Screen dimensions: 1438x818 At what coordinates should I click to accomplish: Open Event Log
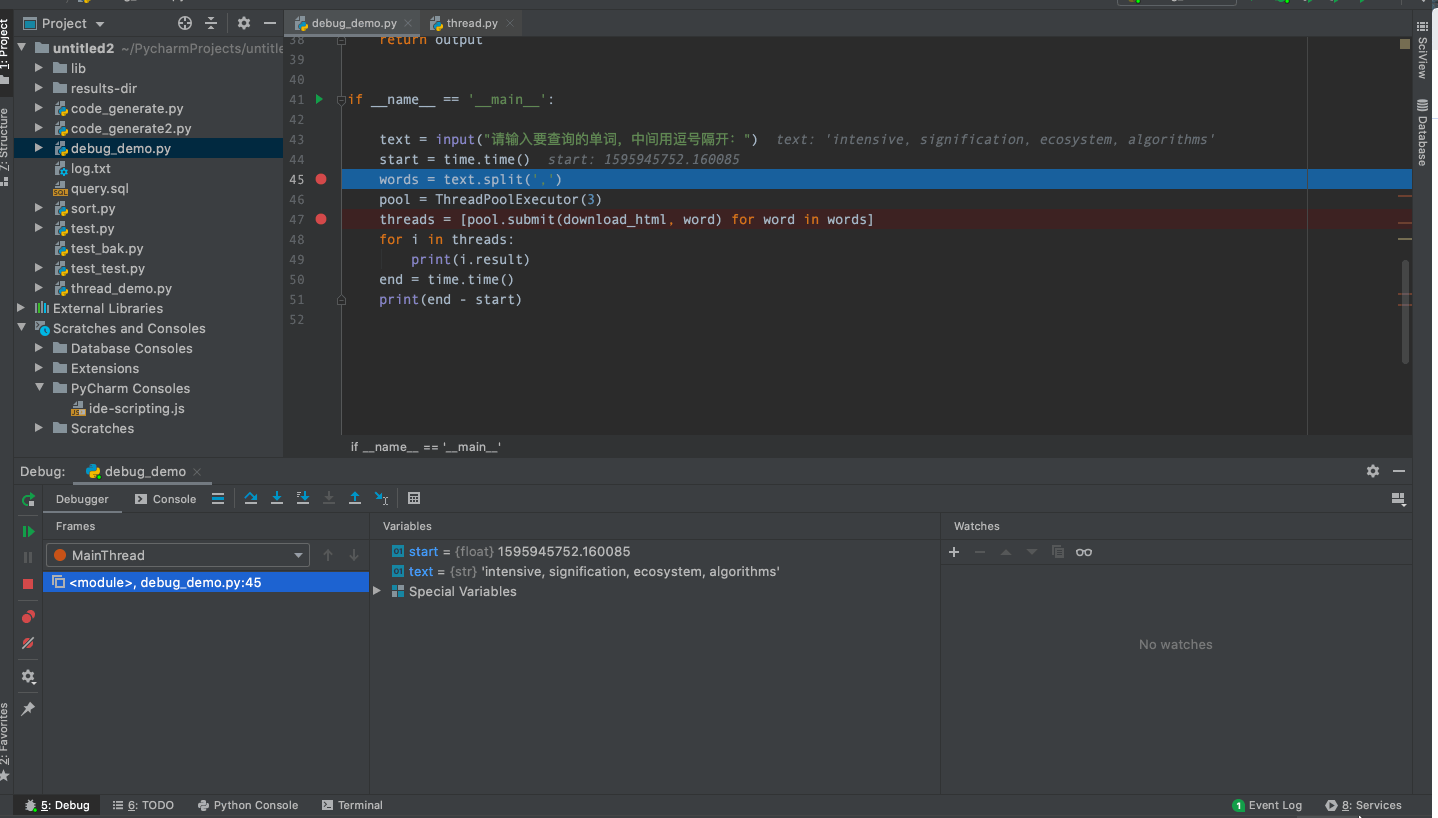(x=1267, y=805)
